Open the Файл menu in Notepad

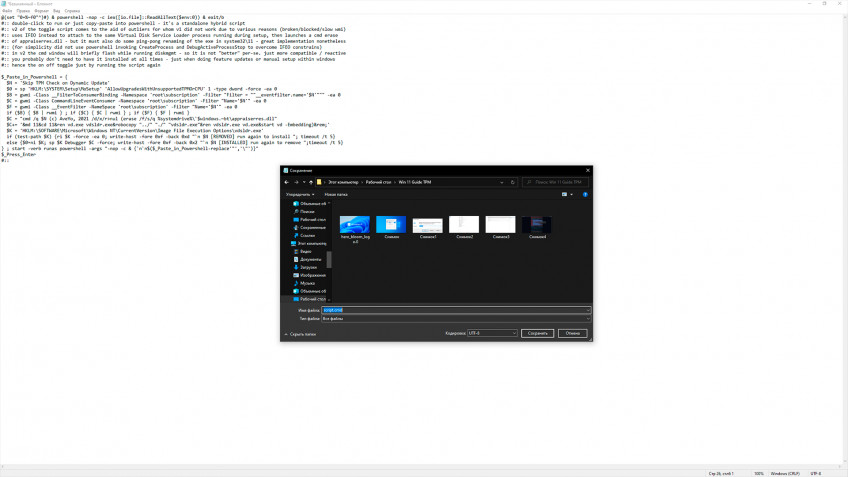point(6,10)
